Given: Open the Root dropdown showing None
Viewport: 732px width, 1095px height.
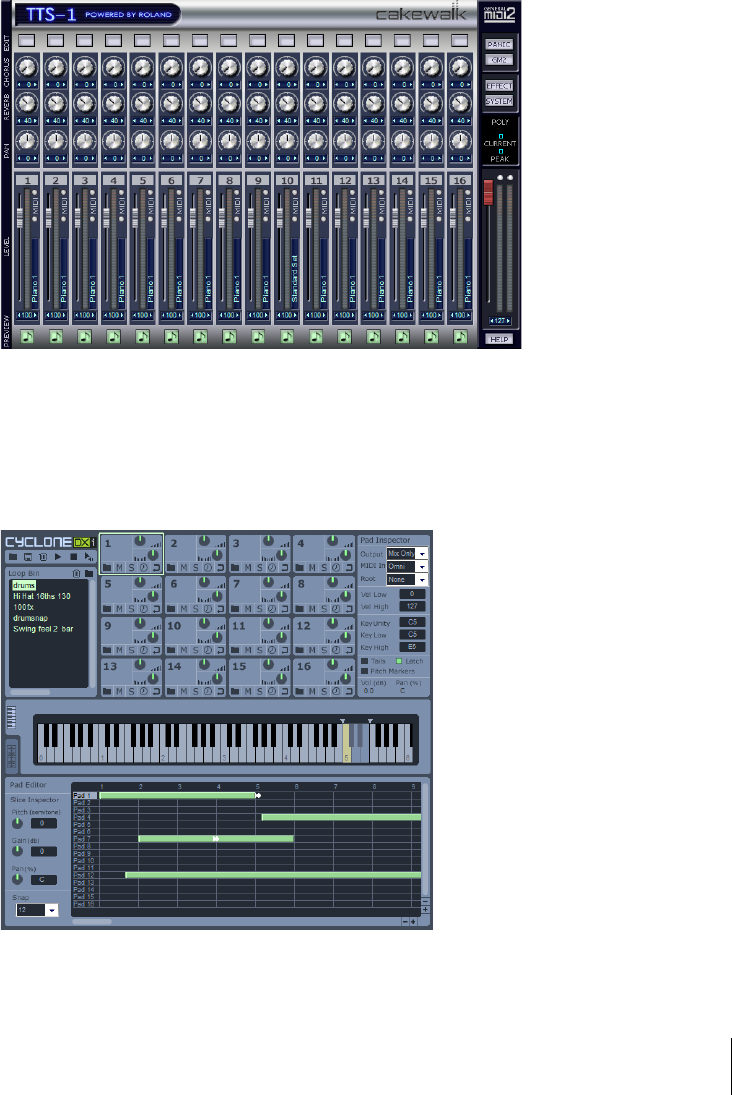Looking at the screenshot, I should pos(407,579).
